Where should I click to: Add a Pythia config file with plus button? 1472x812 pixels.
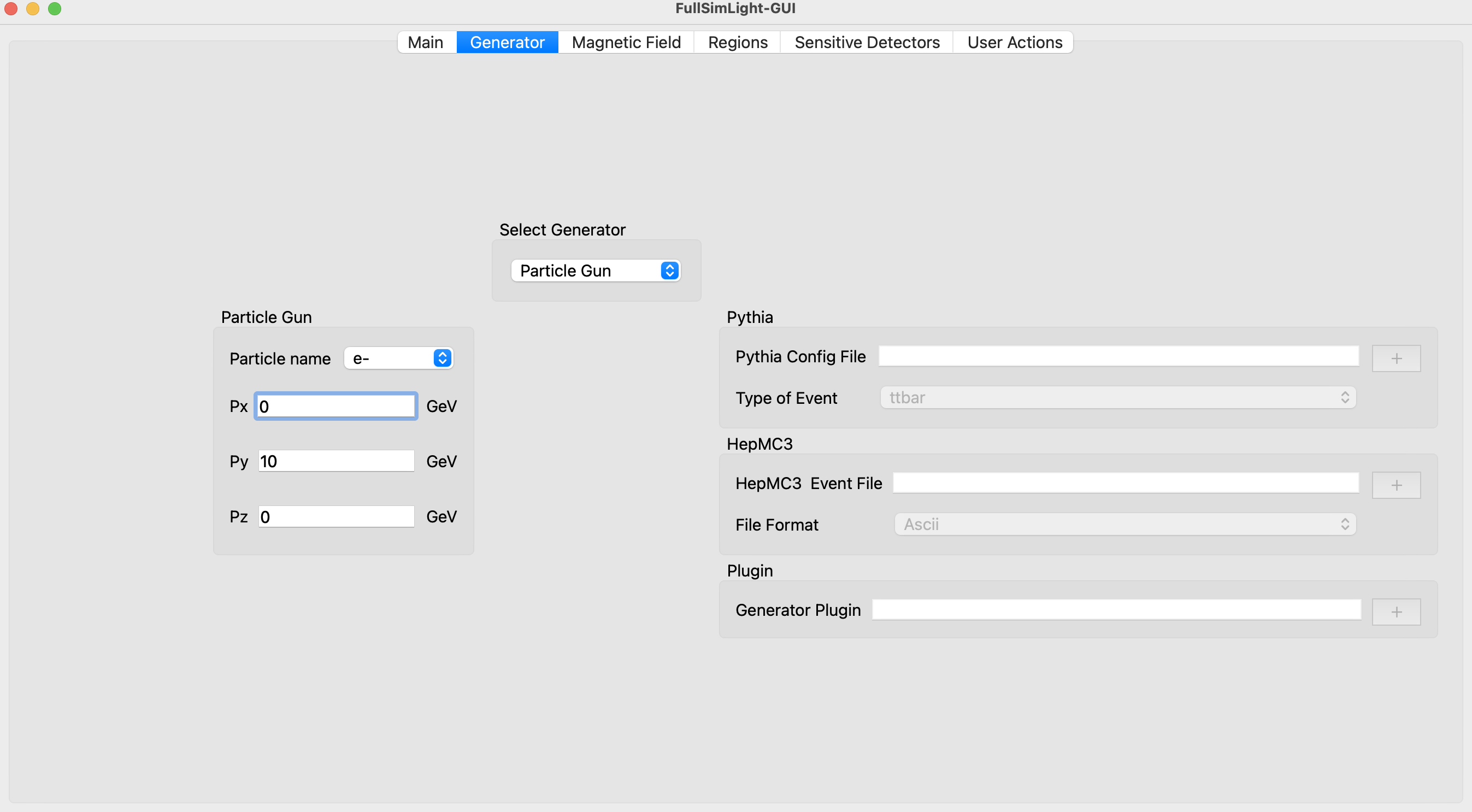[1396, 358]
